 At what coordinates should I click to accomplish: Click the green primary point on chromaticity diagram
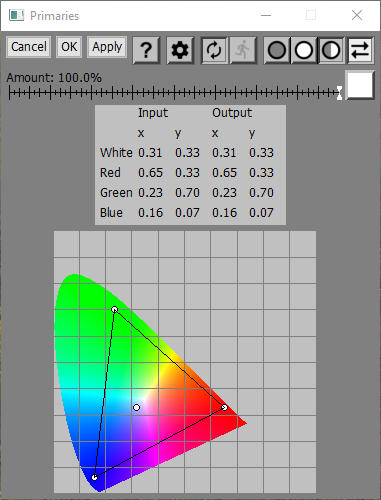click(114, 310)
